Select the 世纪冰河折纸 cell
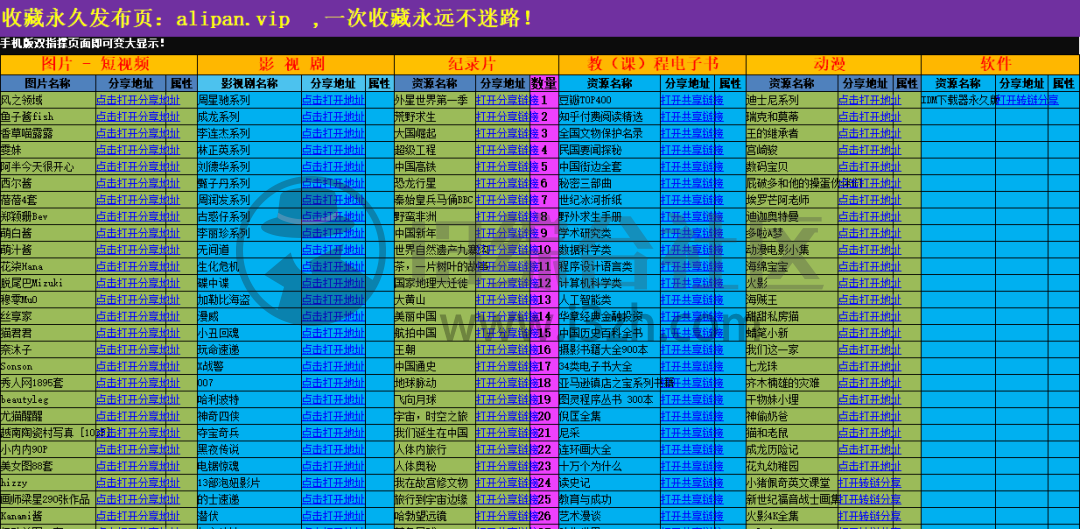Image resolution: width=1080 pixels, height=529 pixels. [x=609, y=200]
